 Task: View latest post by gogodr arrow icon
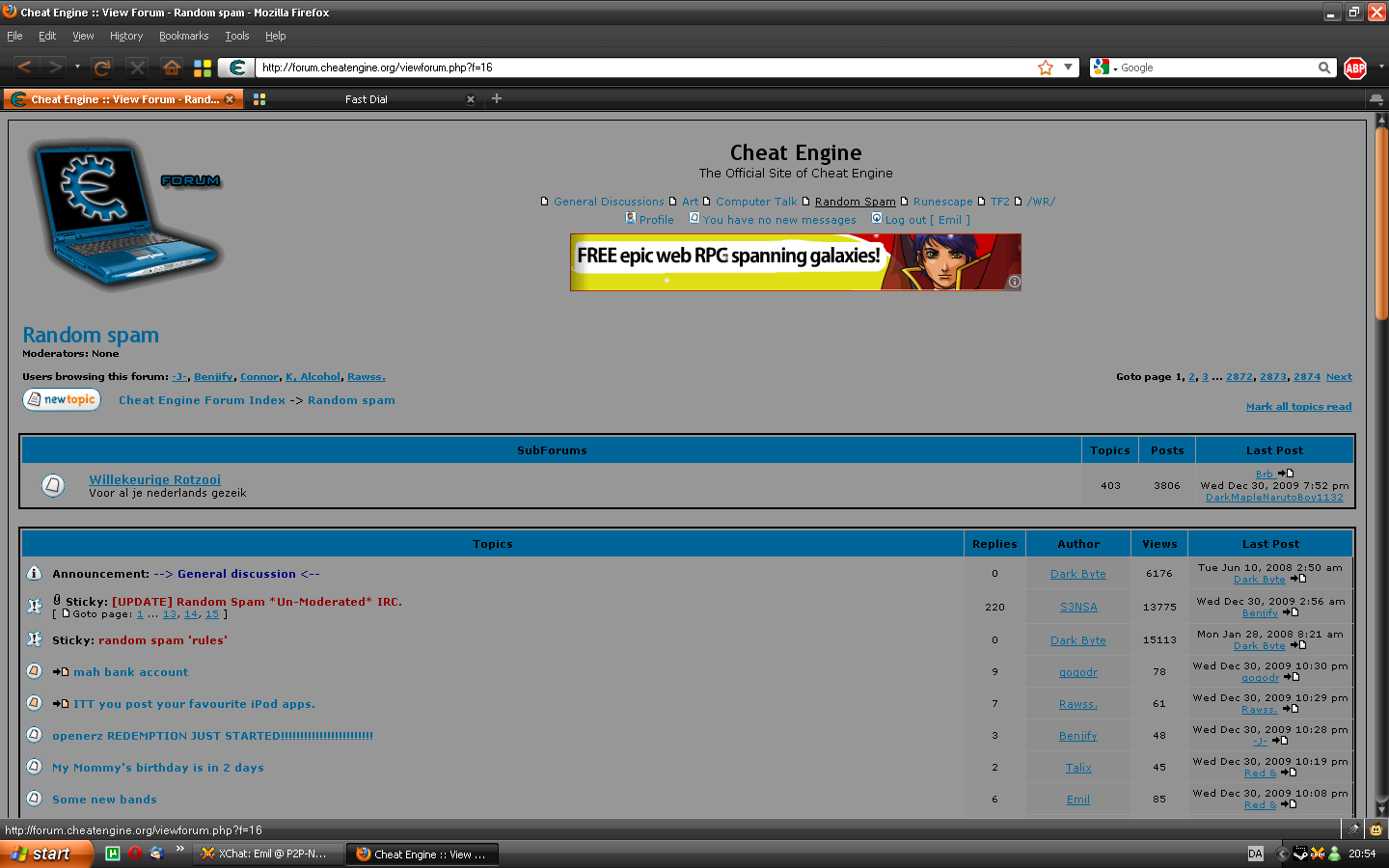pyautogui.click(x=1292, y=677)
